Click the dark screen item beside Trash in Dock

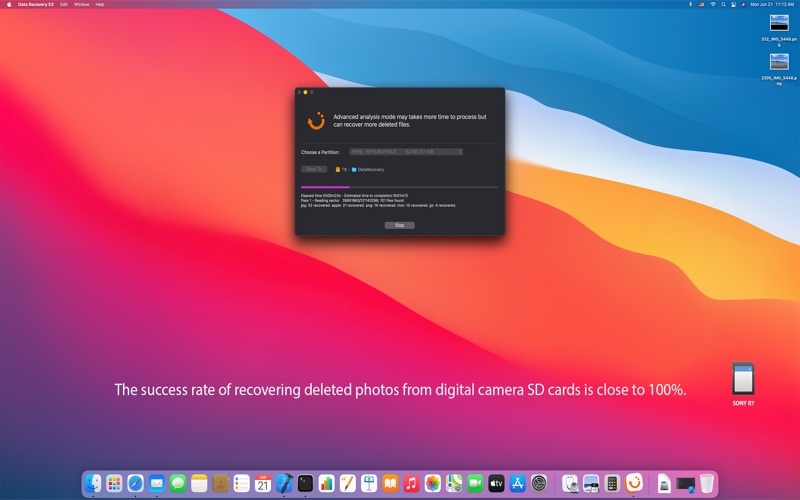[x=685, y=484]
